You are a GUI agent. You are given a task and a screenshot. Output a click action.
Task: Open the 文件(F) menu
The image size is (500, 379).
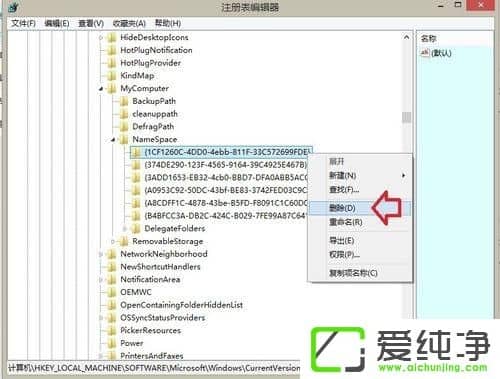click(x=24, y=23)
